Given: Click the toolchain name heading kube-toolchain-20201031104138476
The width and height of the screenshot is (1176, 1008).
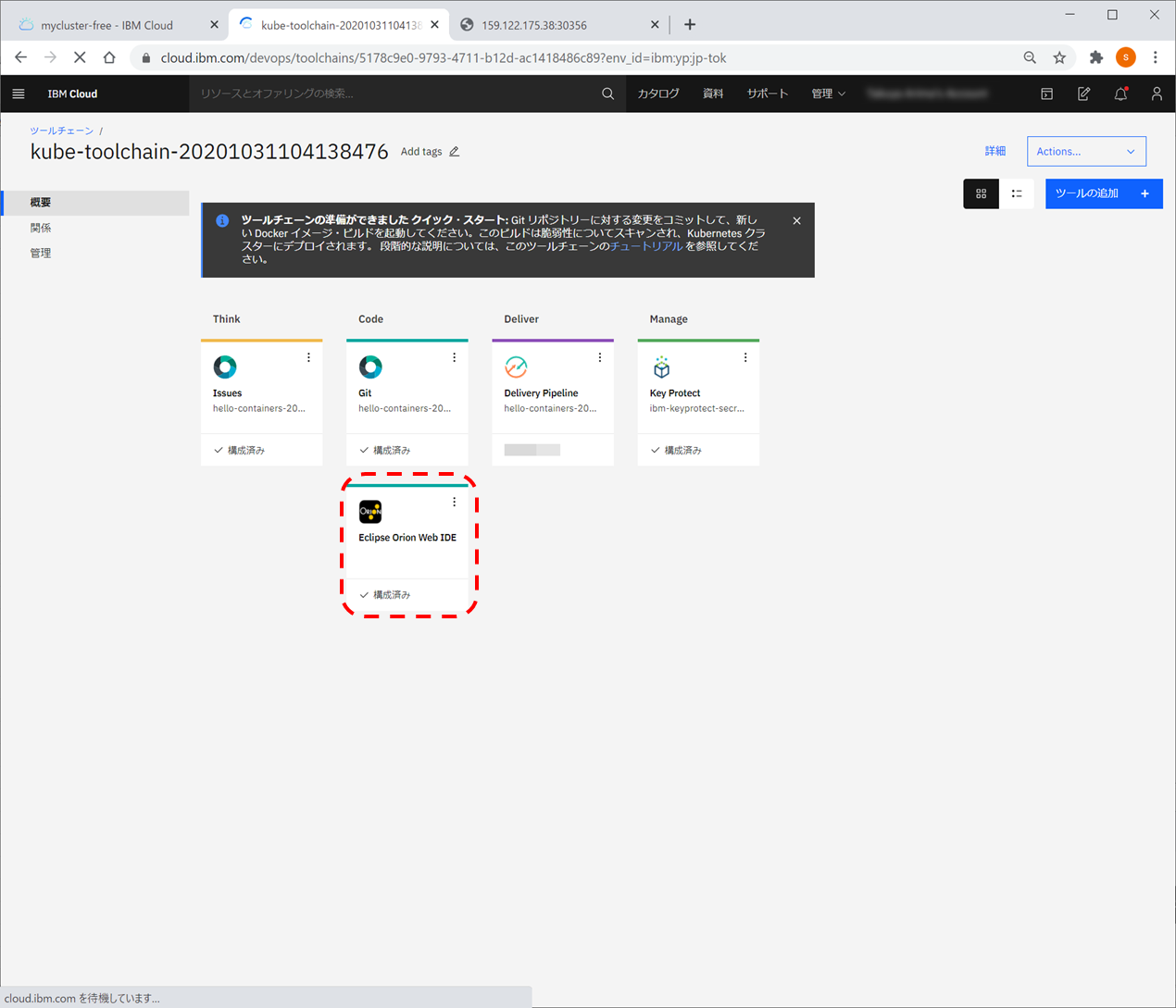Looking at the screenshot, I should 209,152.
